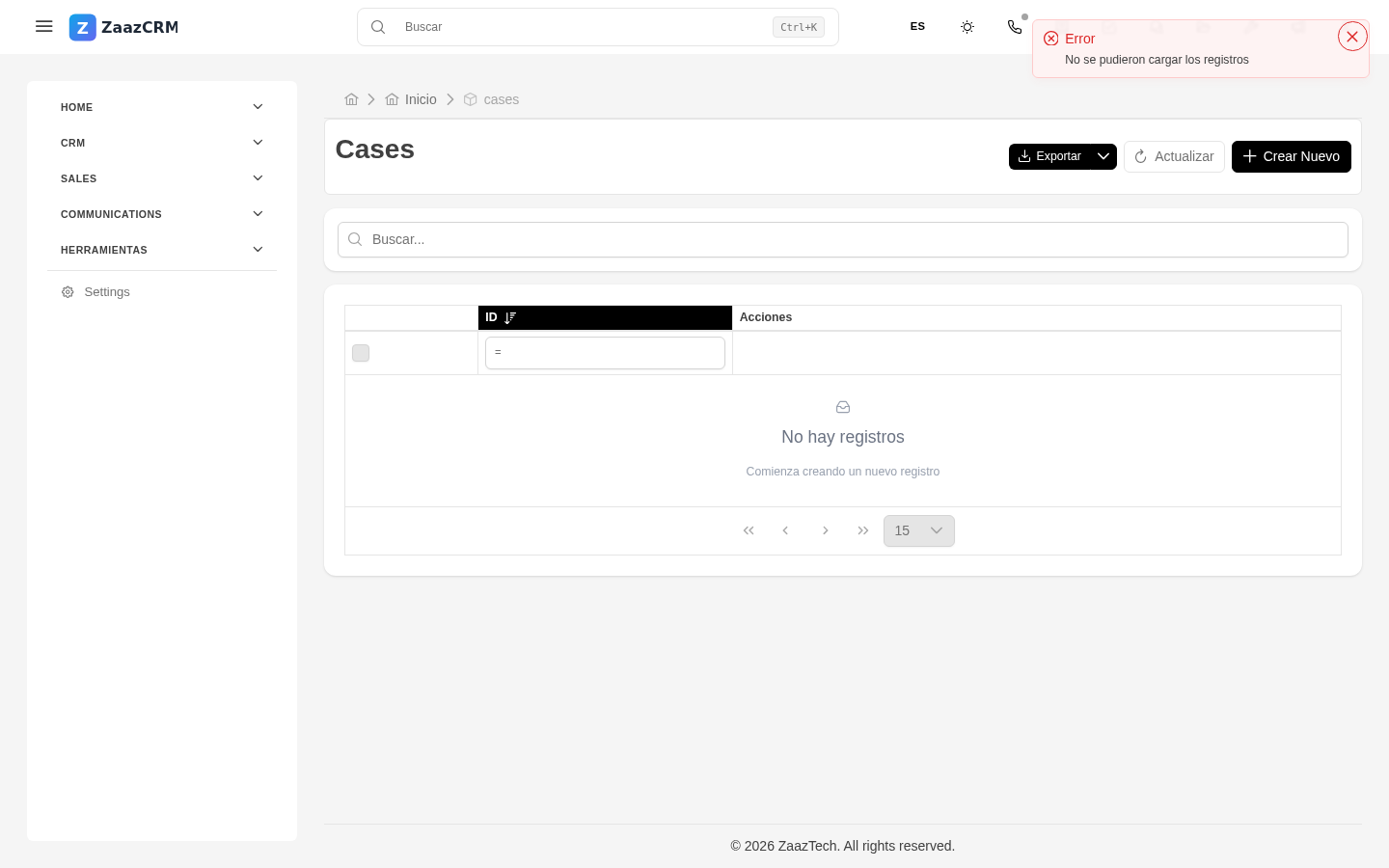This screenshot has width=1389, height=868.
Task: Click the cases breadcrumb item
Action: (x=491, y=99)
